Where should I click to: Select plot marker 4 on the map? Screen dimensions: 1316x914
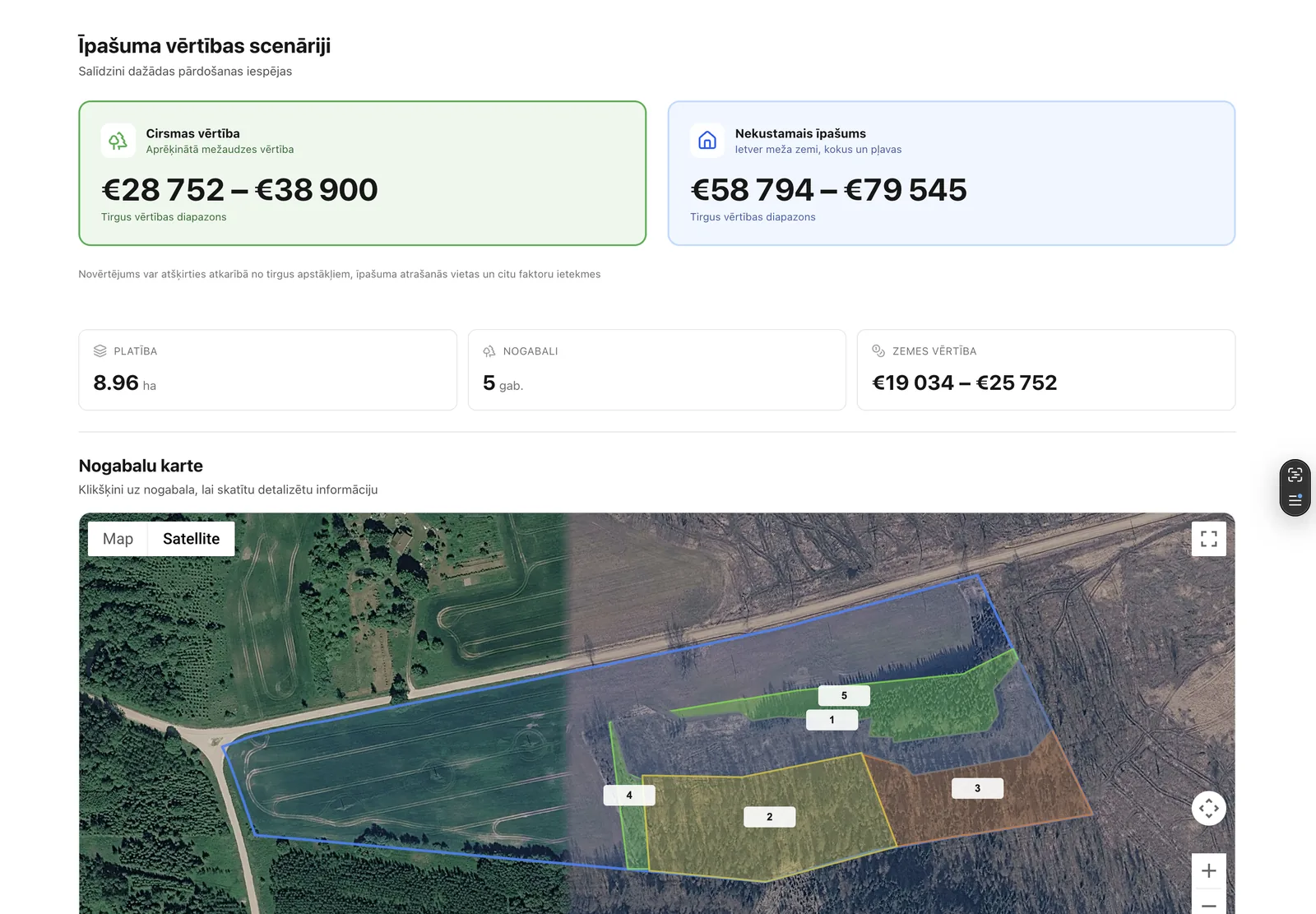pyautogui.click(x=629, y=796)
